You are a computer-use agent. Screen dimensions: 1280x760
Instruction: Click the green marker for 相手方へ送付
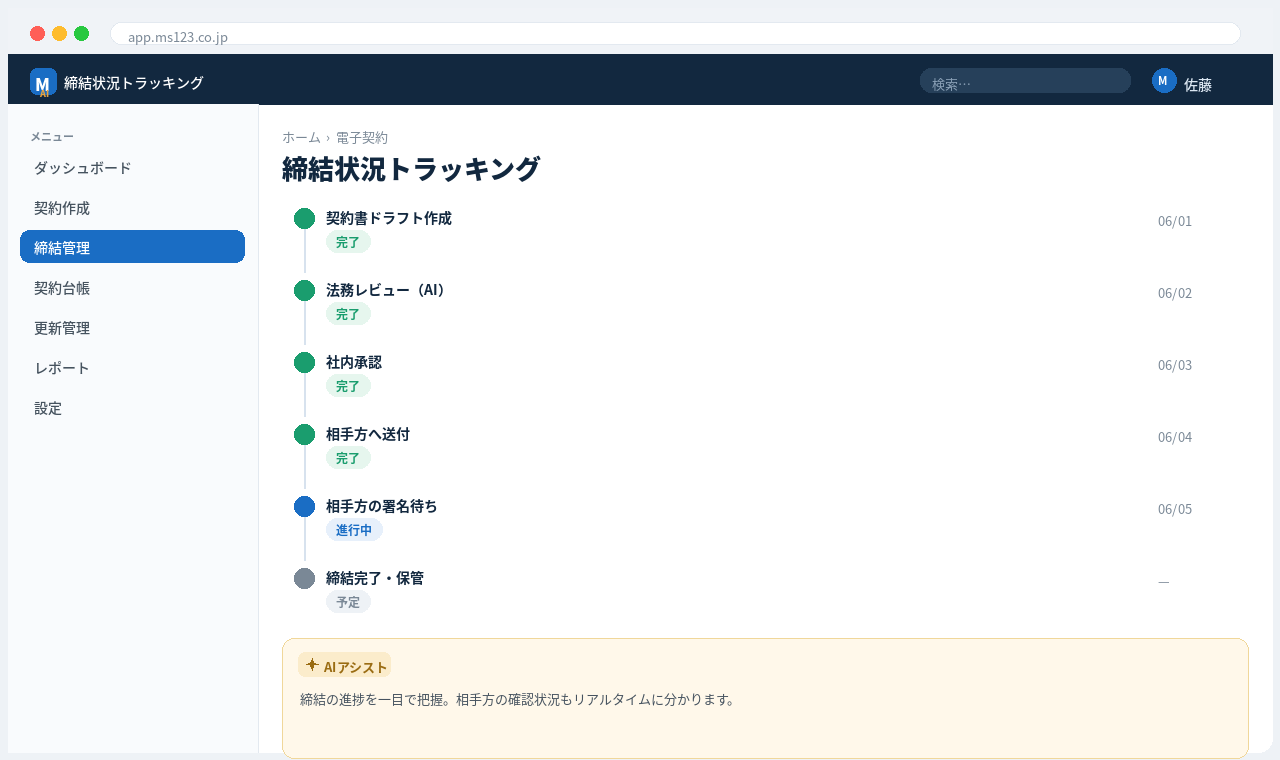304,434
